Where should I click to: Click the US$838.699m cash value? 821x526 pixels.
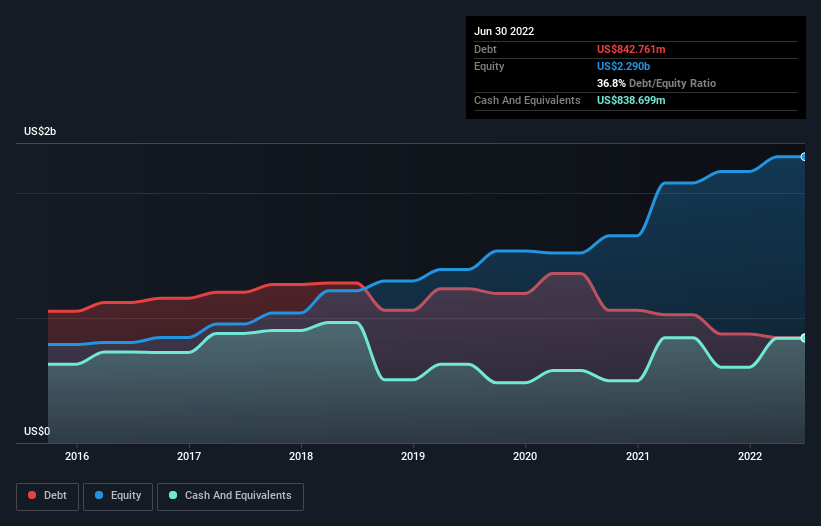tap(631, 100)
